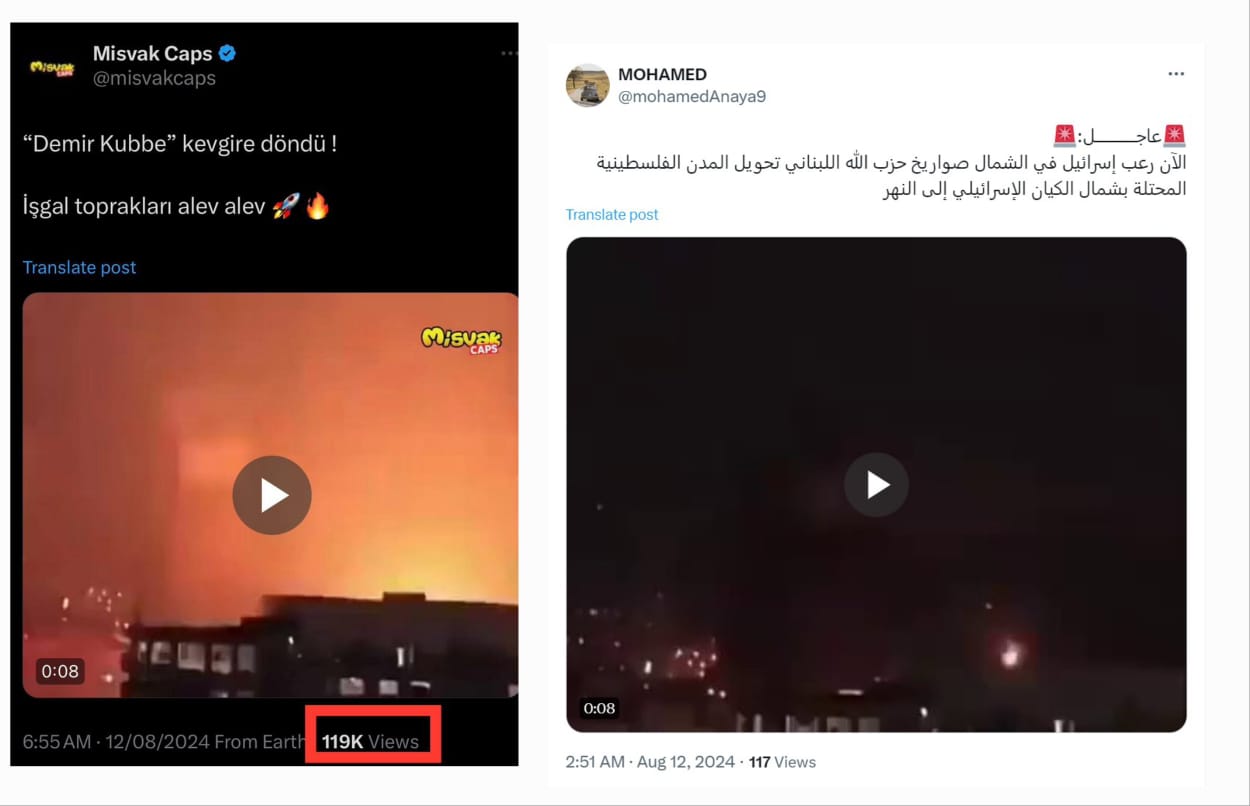The height and width of the screenshot is (806, 1250).
Task: Translate the Misvak Caps post
Action: pos(79,267)
